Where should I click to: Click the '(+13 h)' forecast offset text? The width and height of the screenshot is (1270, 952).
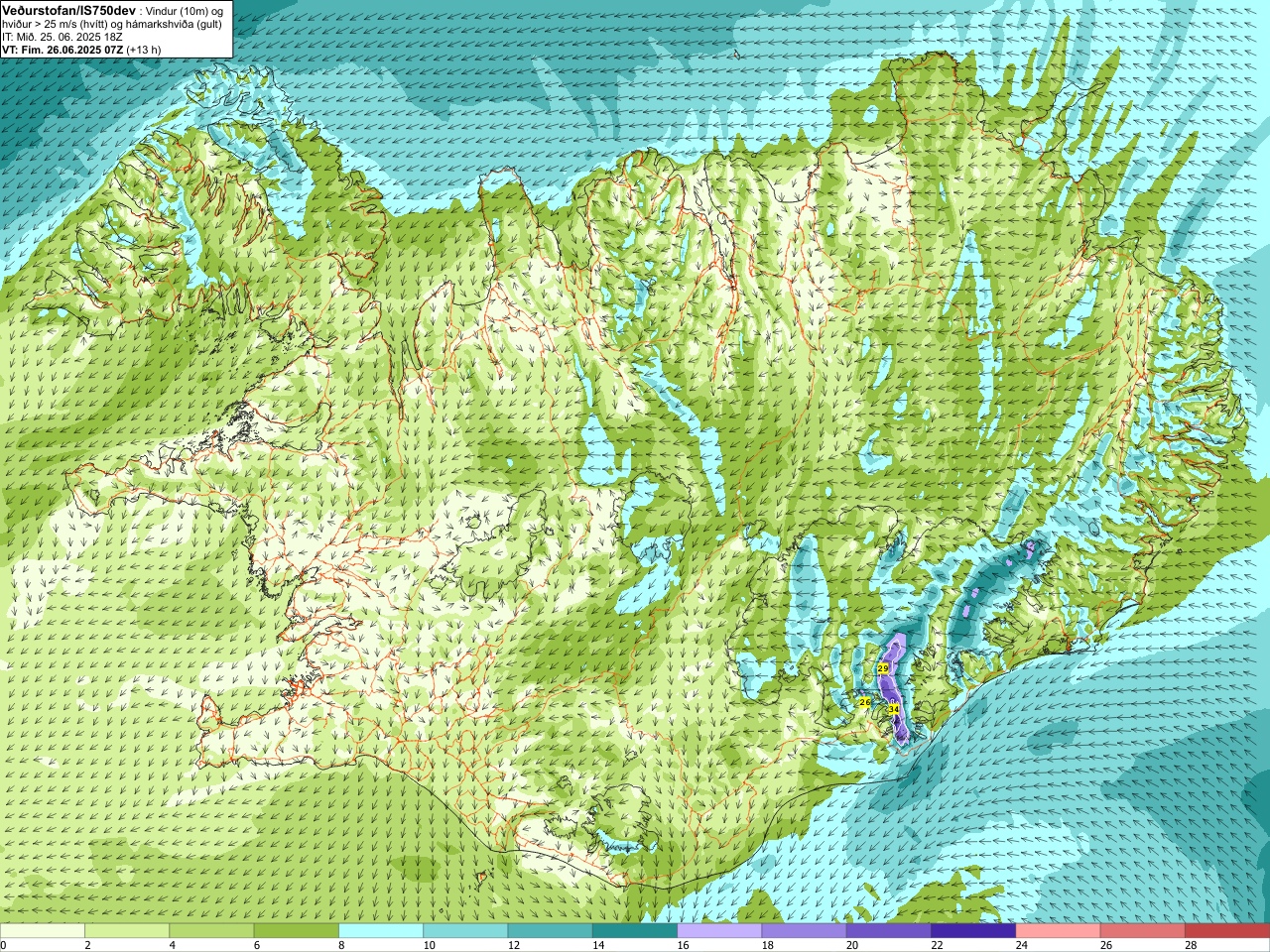144,50
